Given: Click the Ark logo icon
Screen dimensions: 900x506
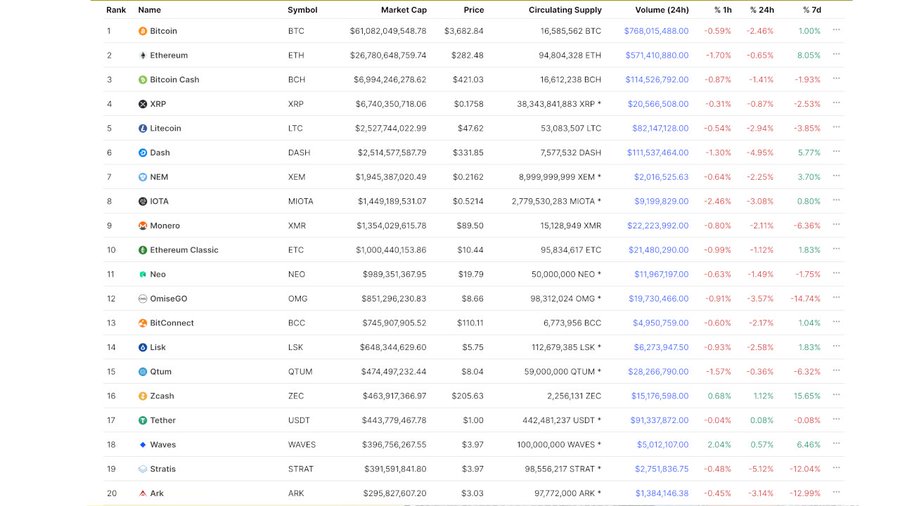Looking at the screenshot, I should [x=142, y=493].
